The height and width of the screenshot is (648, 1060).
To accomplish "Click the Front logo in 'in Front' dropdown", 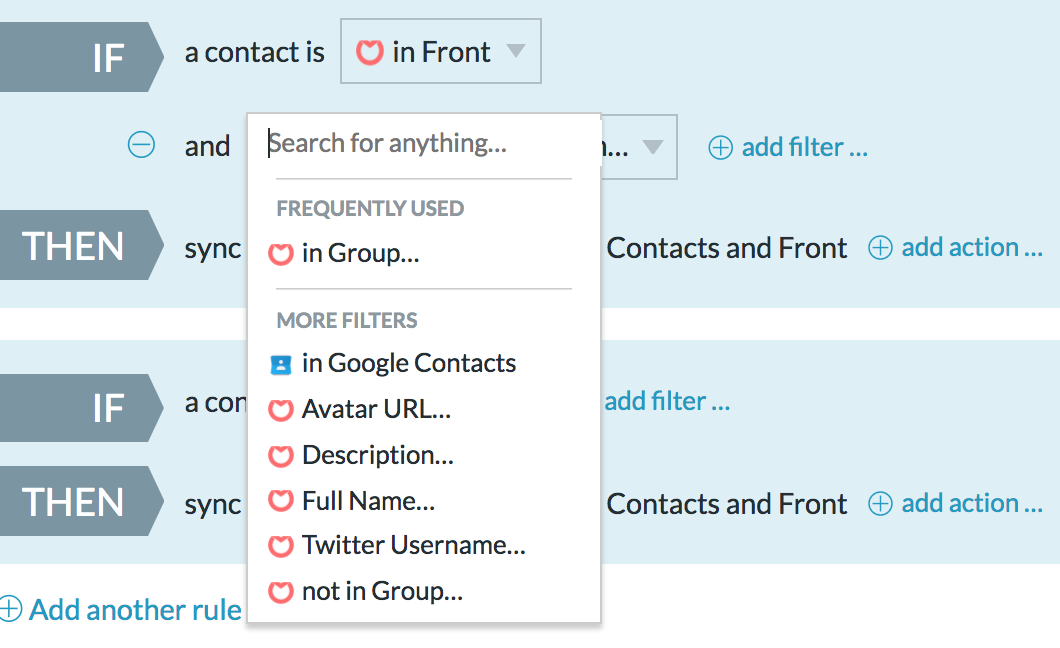I will point(369,52).
